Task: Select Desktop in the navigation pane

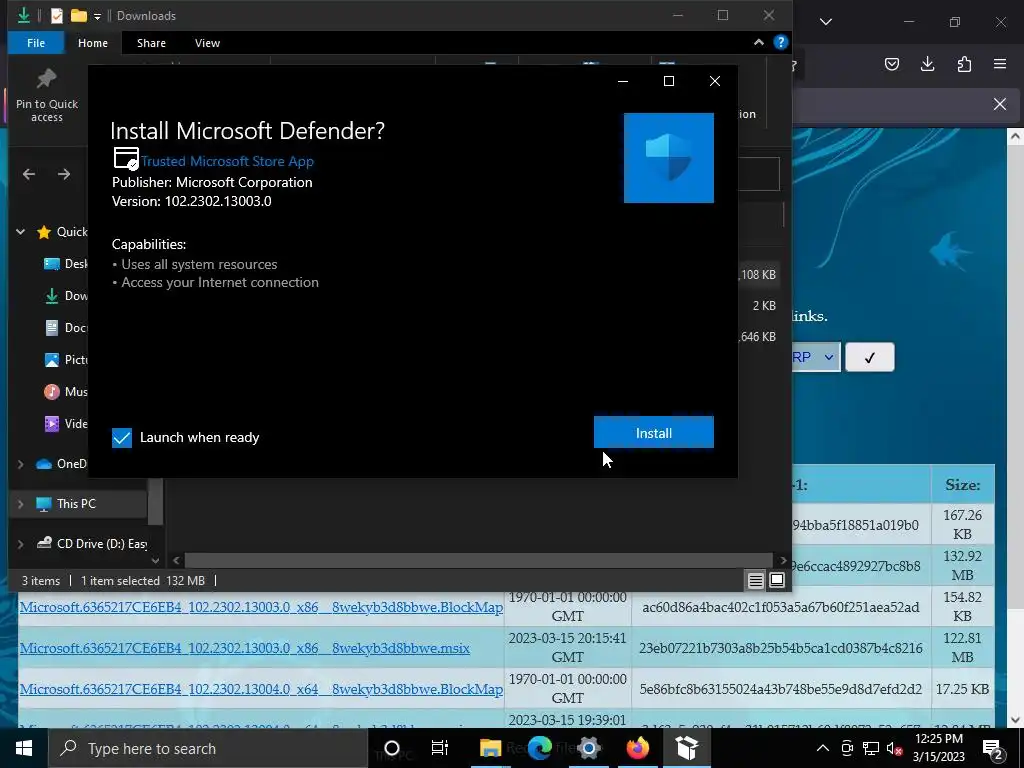Action: tap(65, 264)
